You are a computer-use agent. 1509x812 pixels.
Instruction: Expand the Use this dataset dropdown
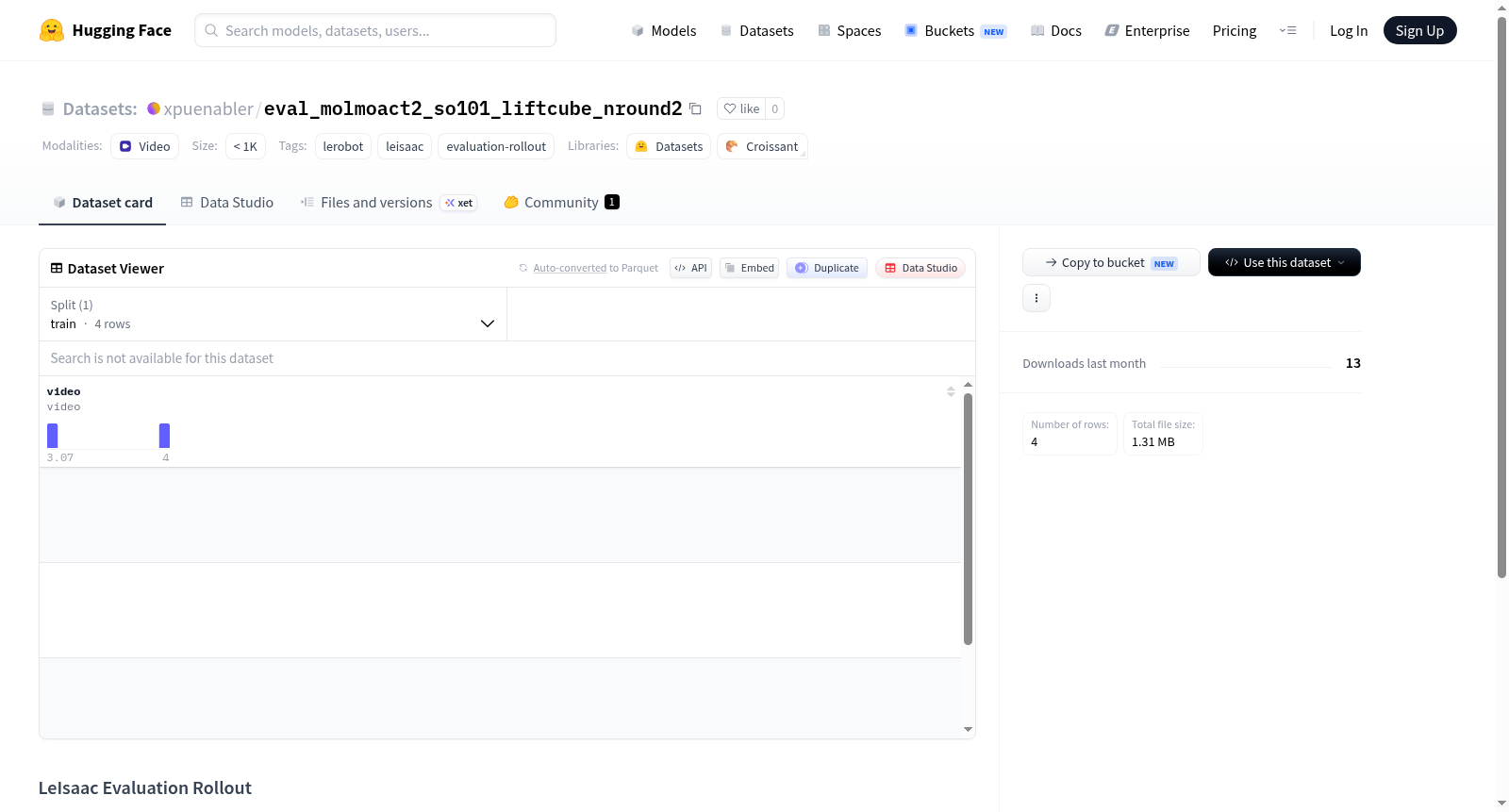1285,262
